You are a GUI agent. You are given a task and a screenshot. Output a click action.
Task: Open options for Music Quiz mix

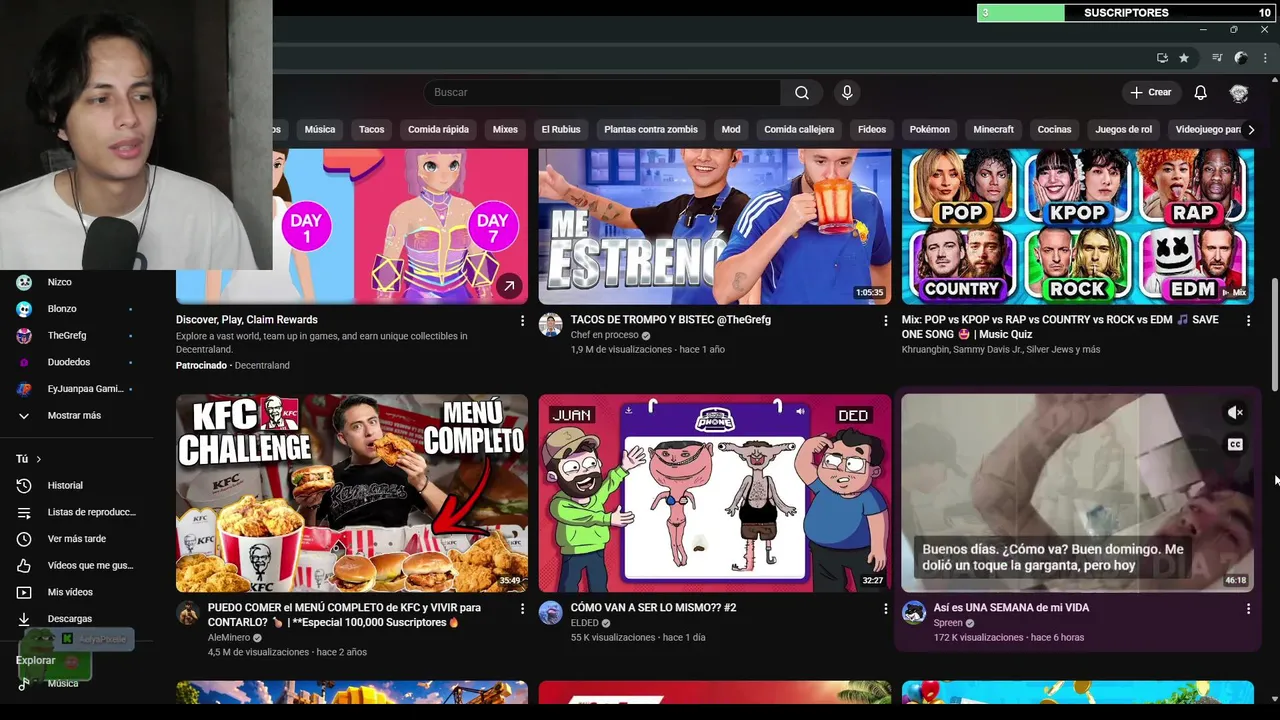point(1248,321)
